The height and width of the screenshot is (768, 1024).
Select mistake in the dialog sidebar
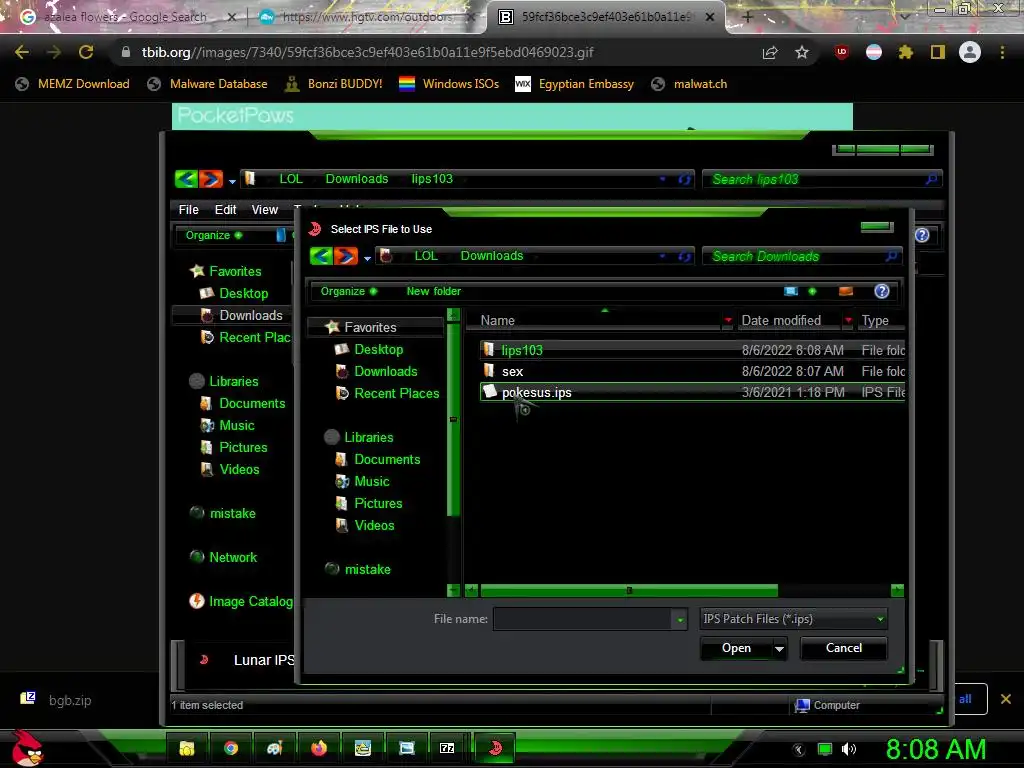[x=367, y=569]
